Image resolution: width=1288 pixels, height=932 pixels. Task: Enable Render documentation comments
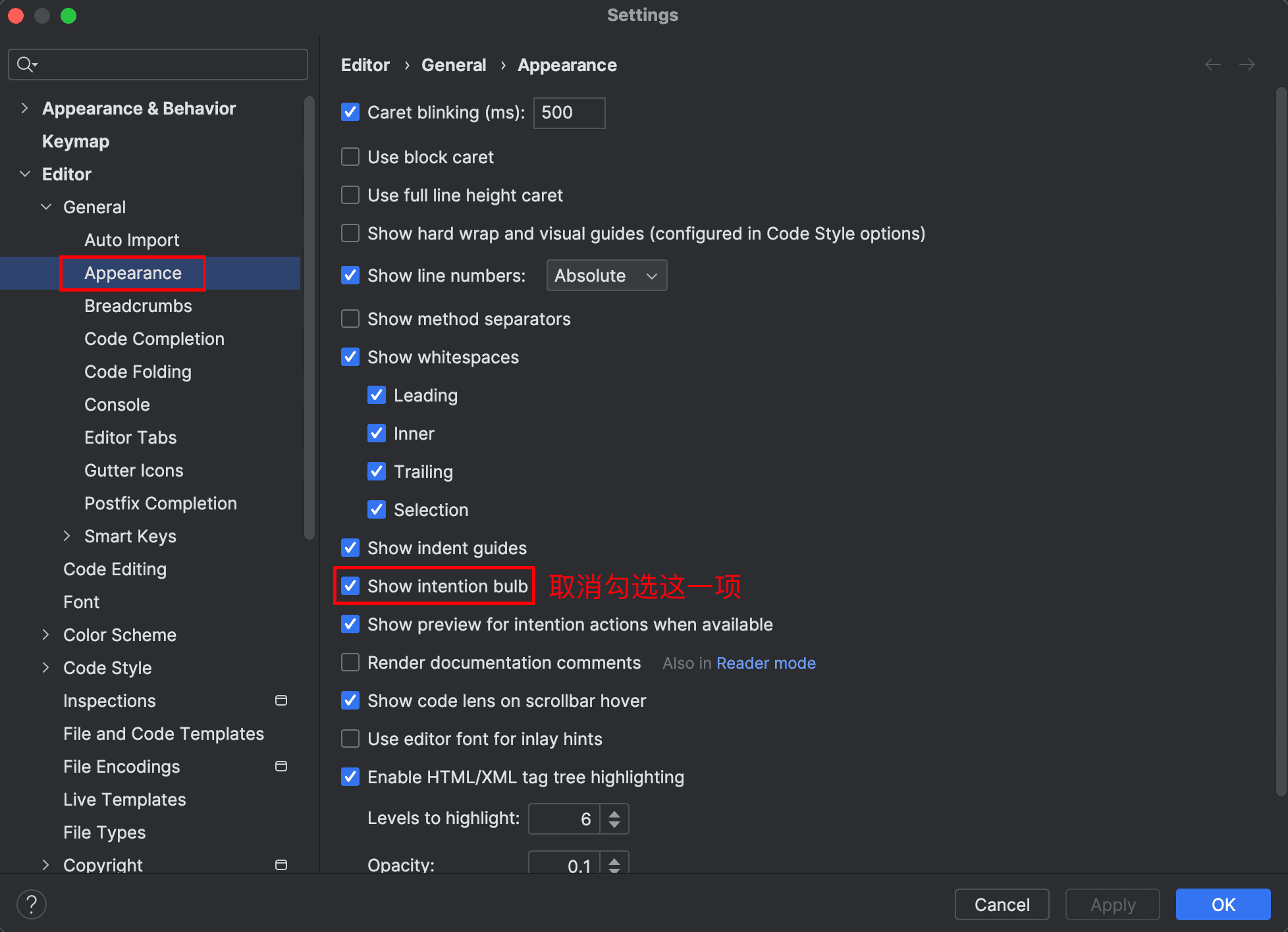click(x=350, y=662)
